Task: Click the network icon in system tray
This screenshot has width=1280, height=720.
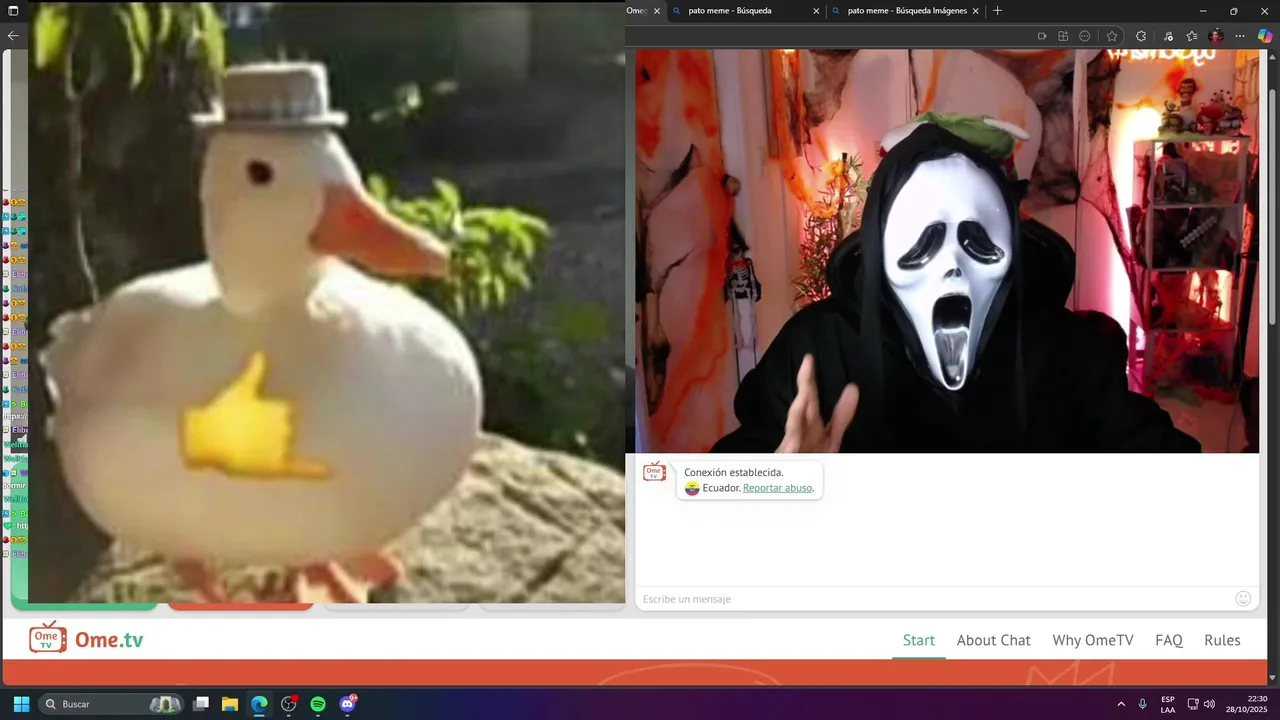Action: (x=1193, y=704)
